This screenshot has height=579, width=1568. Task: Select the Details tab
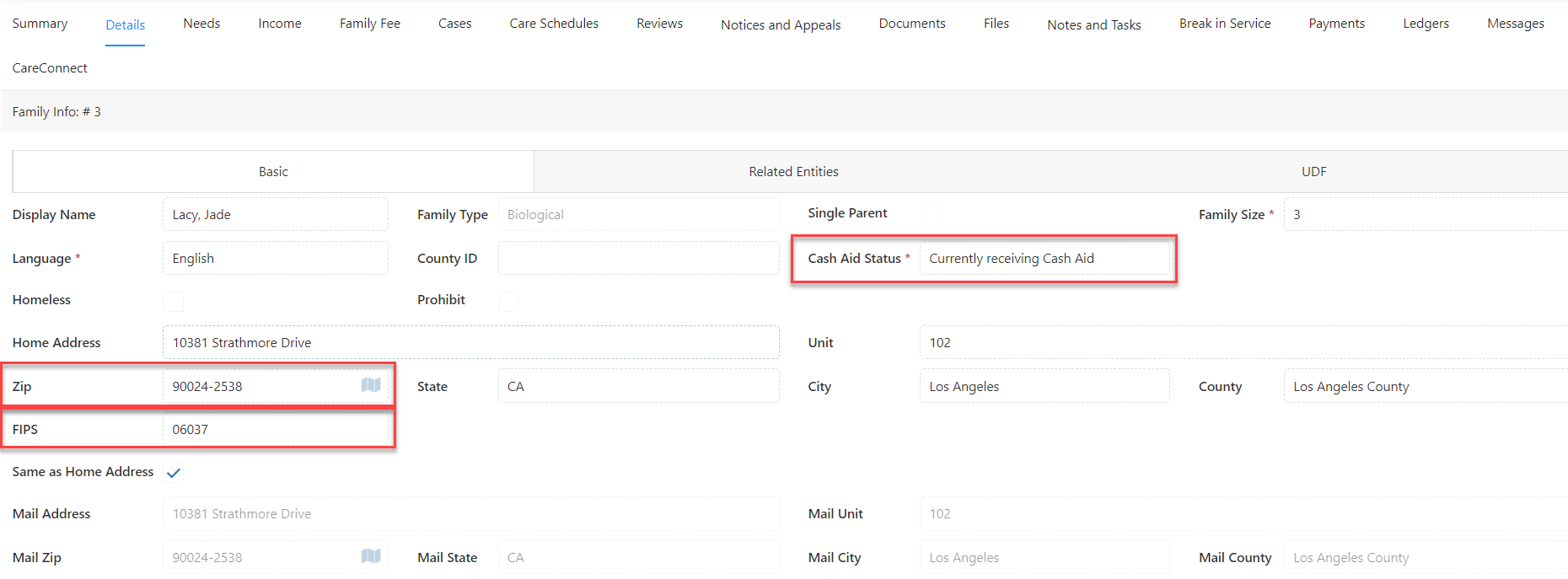pos(126,25)
